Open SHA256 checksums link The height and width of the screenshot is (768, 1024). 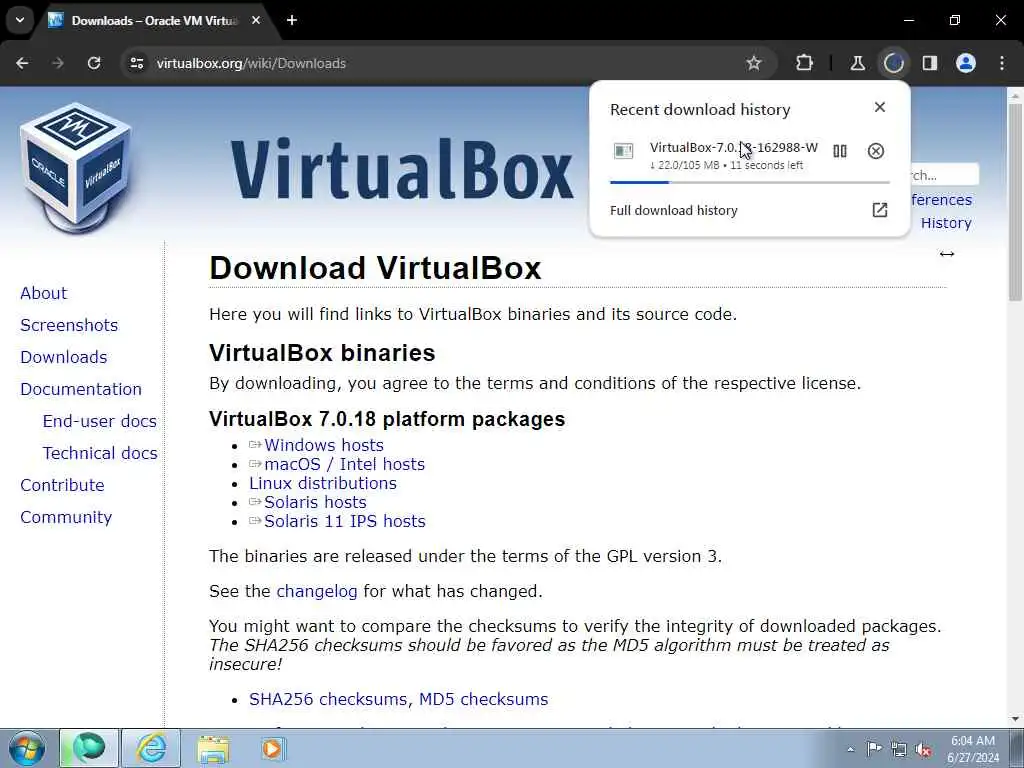[x=330, y=699]
